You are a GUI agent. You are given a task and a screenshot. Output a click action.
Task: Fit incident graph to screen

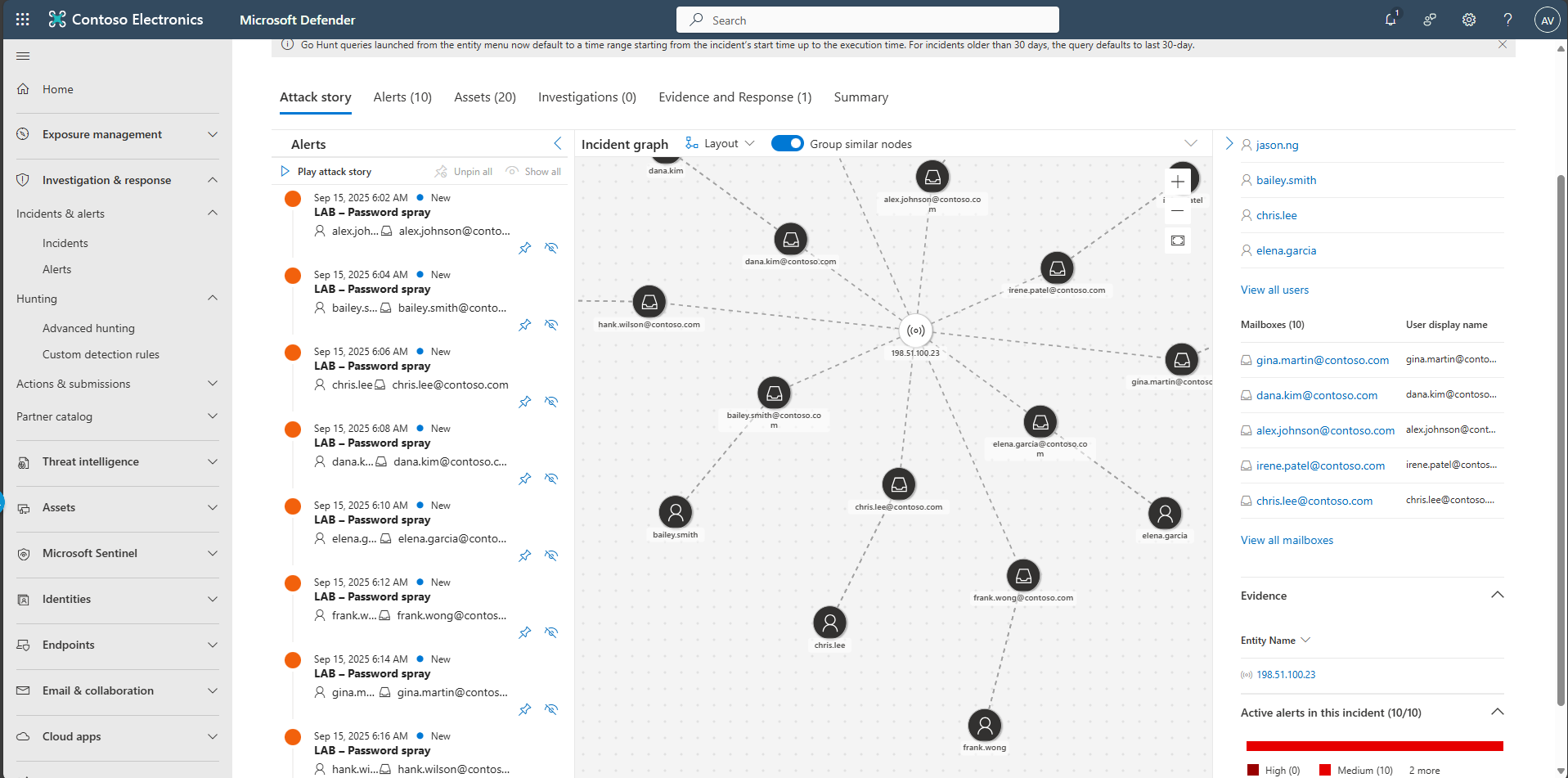coord(1178,241)
